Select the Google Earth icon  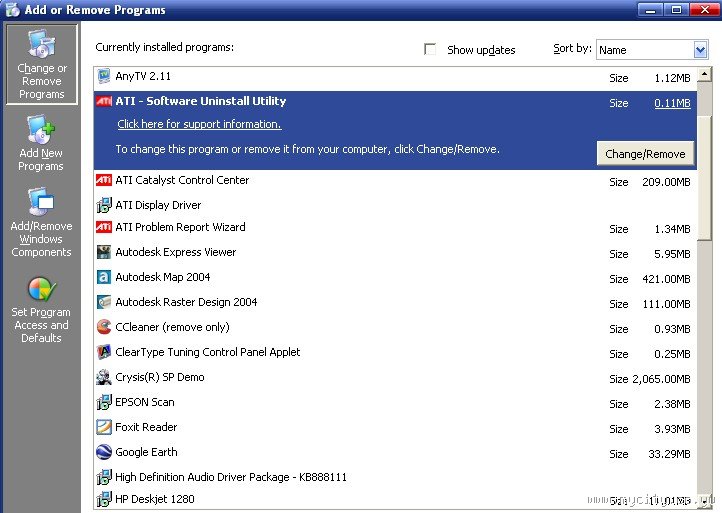coord(103,452)
